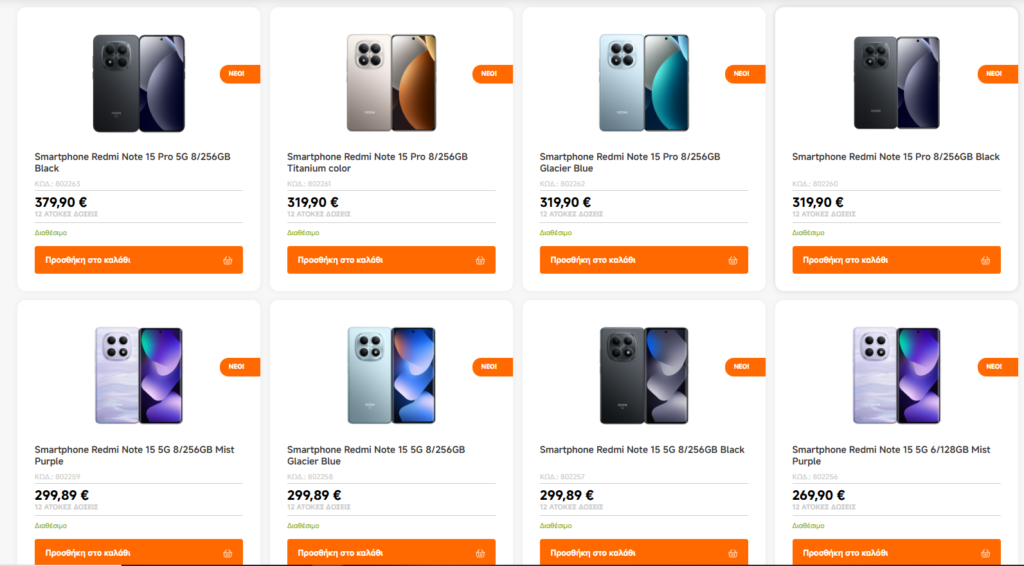This screenshot has height=566, width=1024.
Task: Click basket icon on Note 15 5G 6/128GB Mist Purple
Action: pos(985,554)
